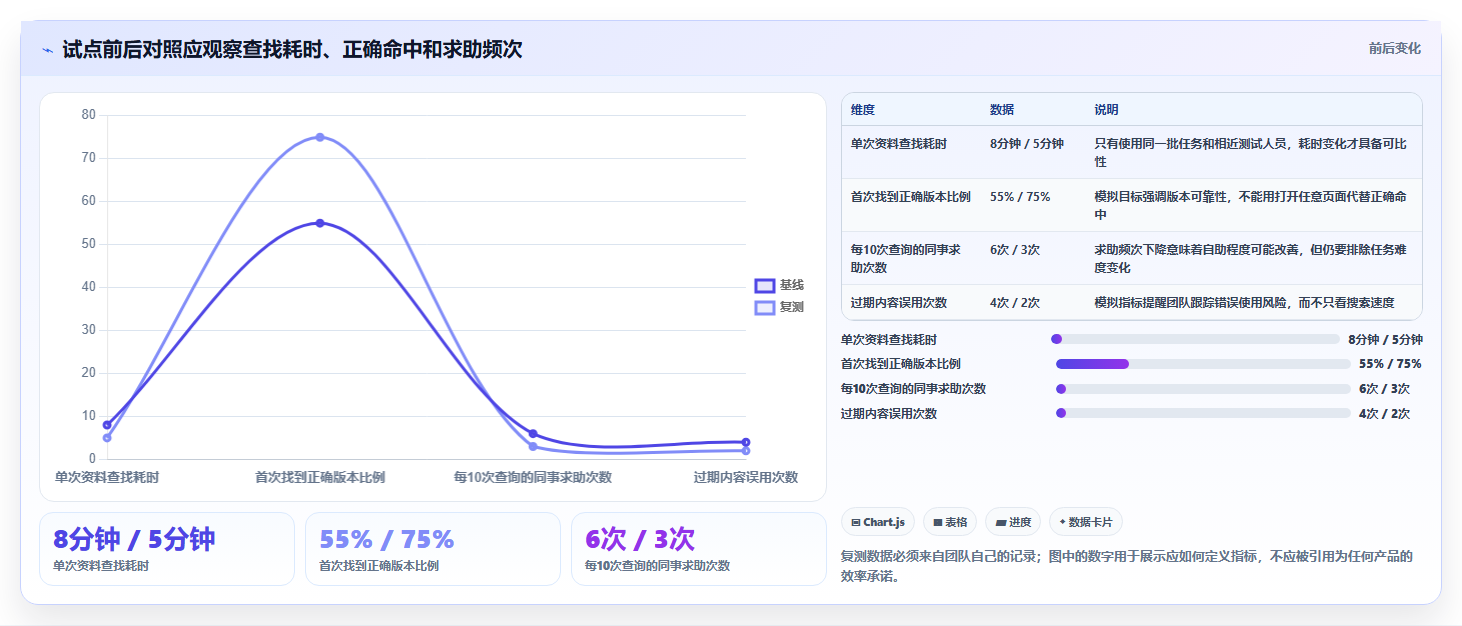Click the y-axis value 80
Screen dimensions: 1462x626
[88, 115]
